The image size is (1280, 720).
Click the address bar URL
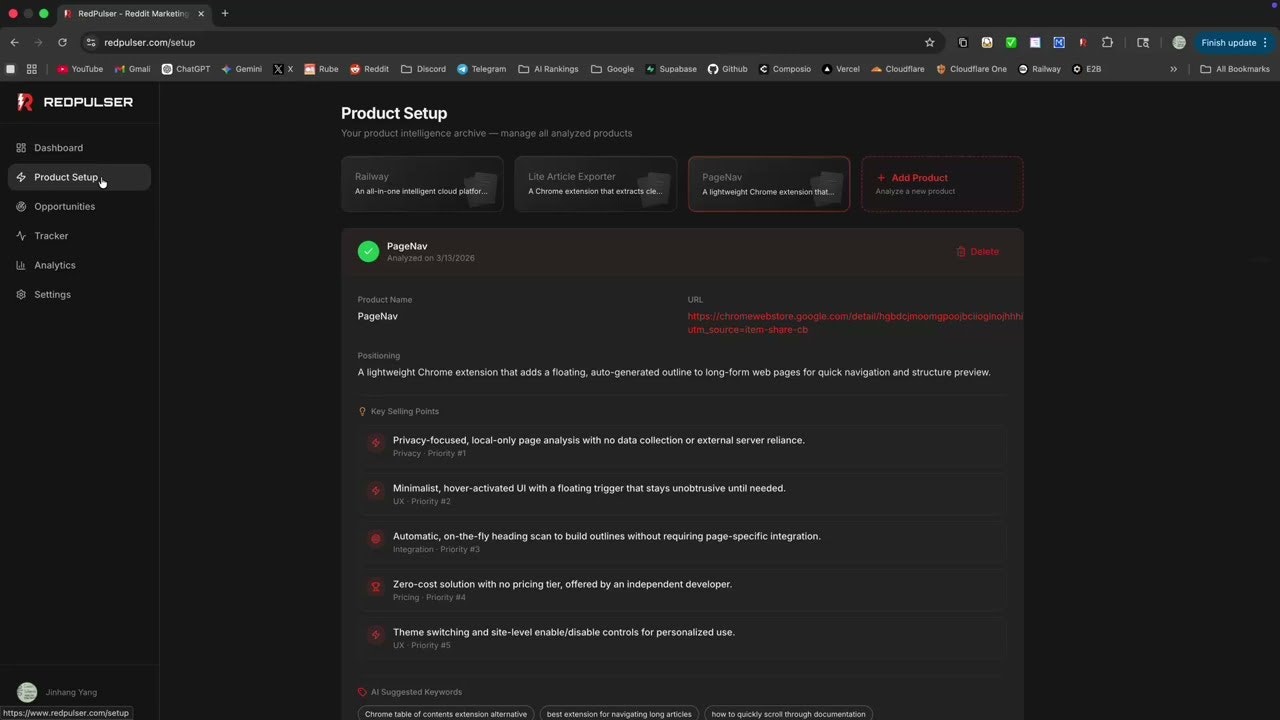tap(150, 42)
